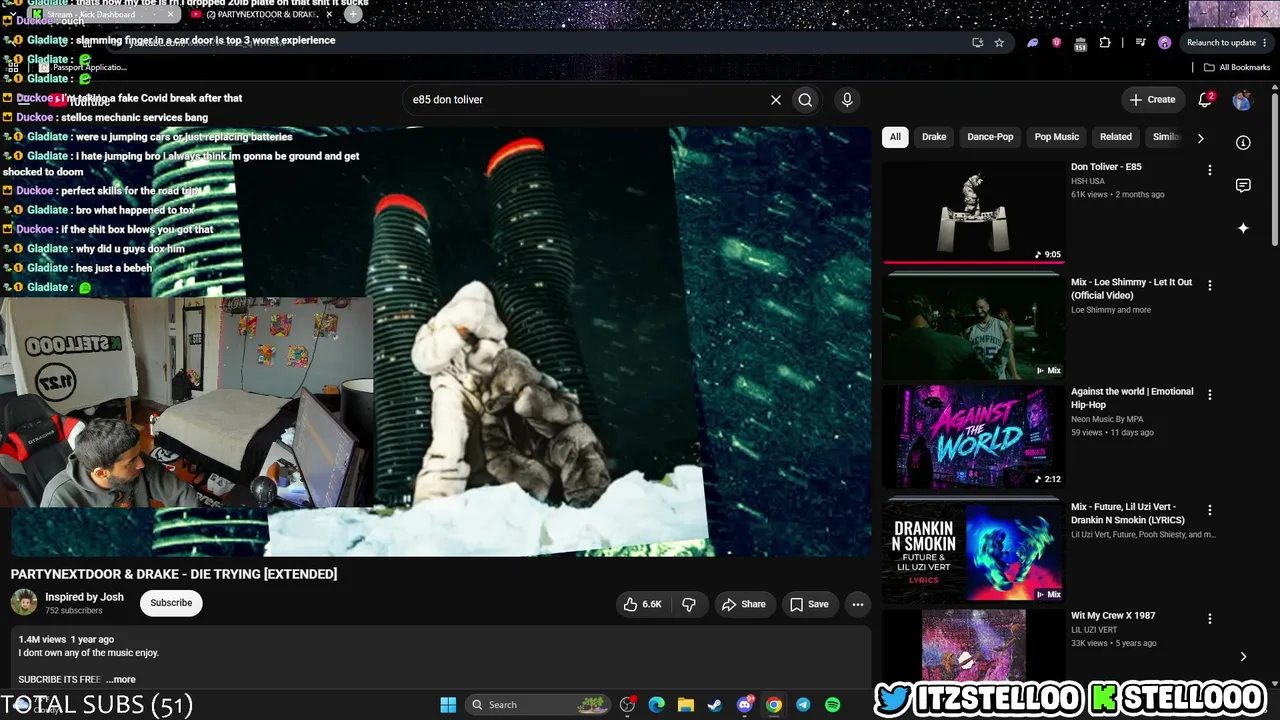Image resolution: width=1280 pixels, height=720 pixels.
Task: Select the Dance-Pop filter chip
Action: tap(990, 137)
